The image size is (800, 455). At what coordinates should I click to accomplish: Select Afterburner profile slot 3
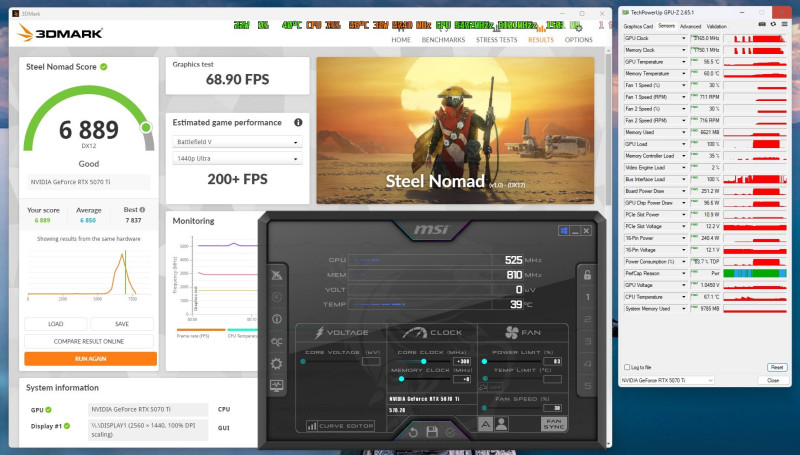(587, 341)
